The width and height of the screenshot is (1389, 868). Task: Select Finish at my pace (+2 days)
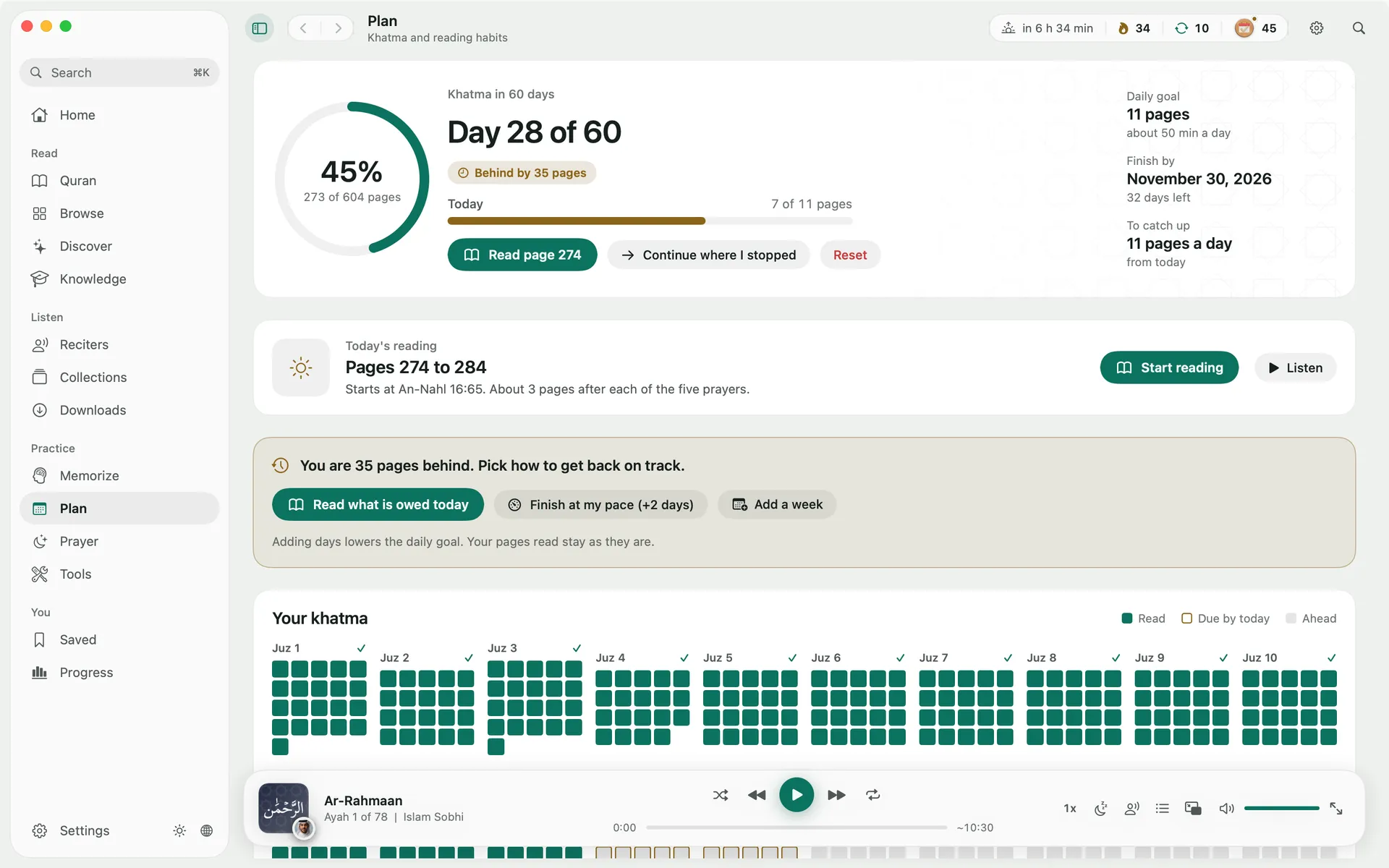click(600, 505)
